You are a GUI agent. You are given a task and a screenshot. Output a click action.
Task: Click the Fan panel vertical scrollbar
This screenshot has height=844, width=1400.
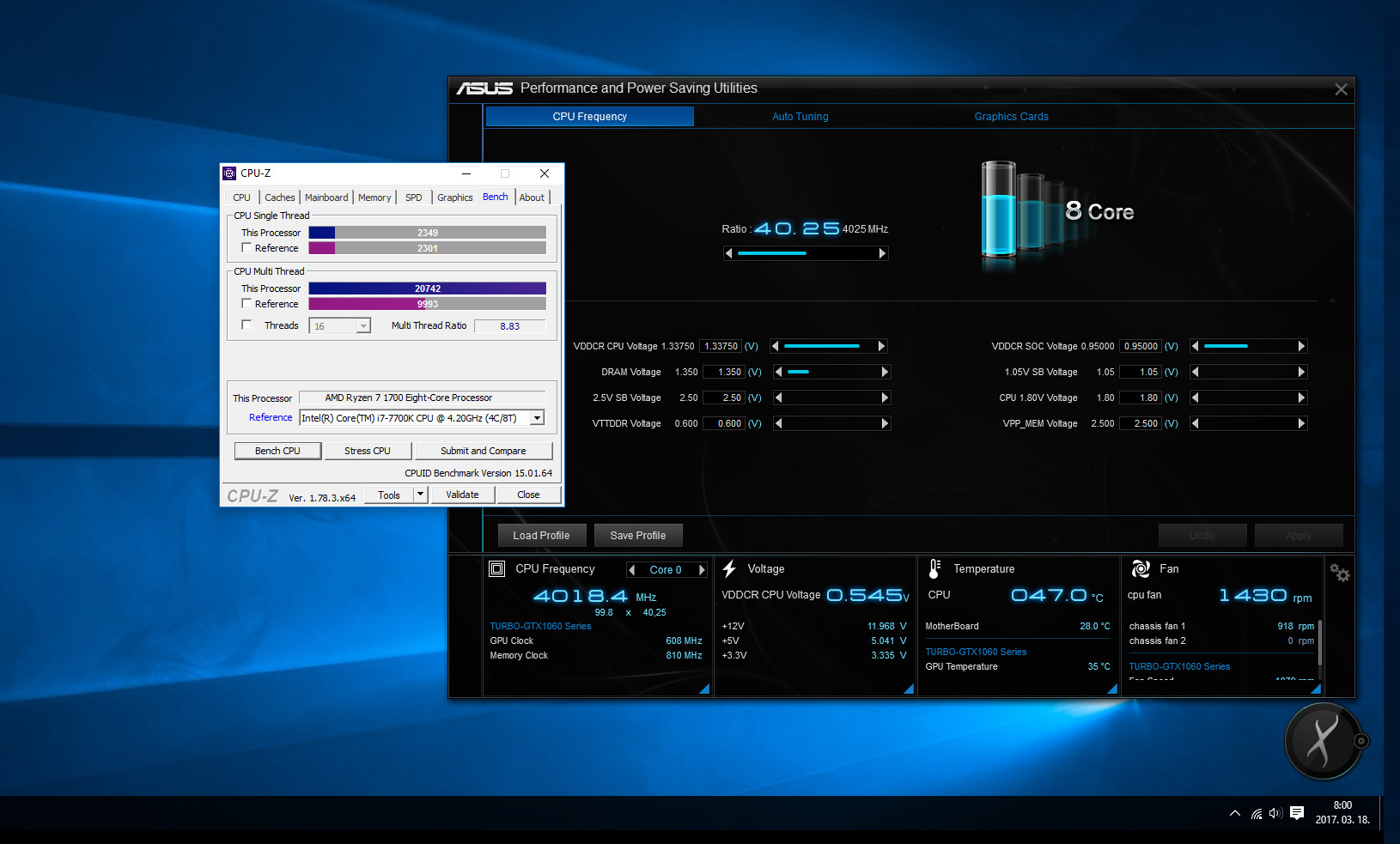(x=1320, y=641)
